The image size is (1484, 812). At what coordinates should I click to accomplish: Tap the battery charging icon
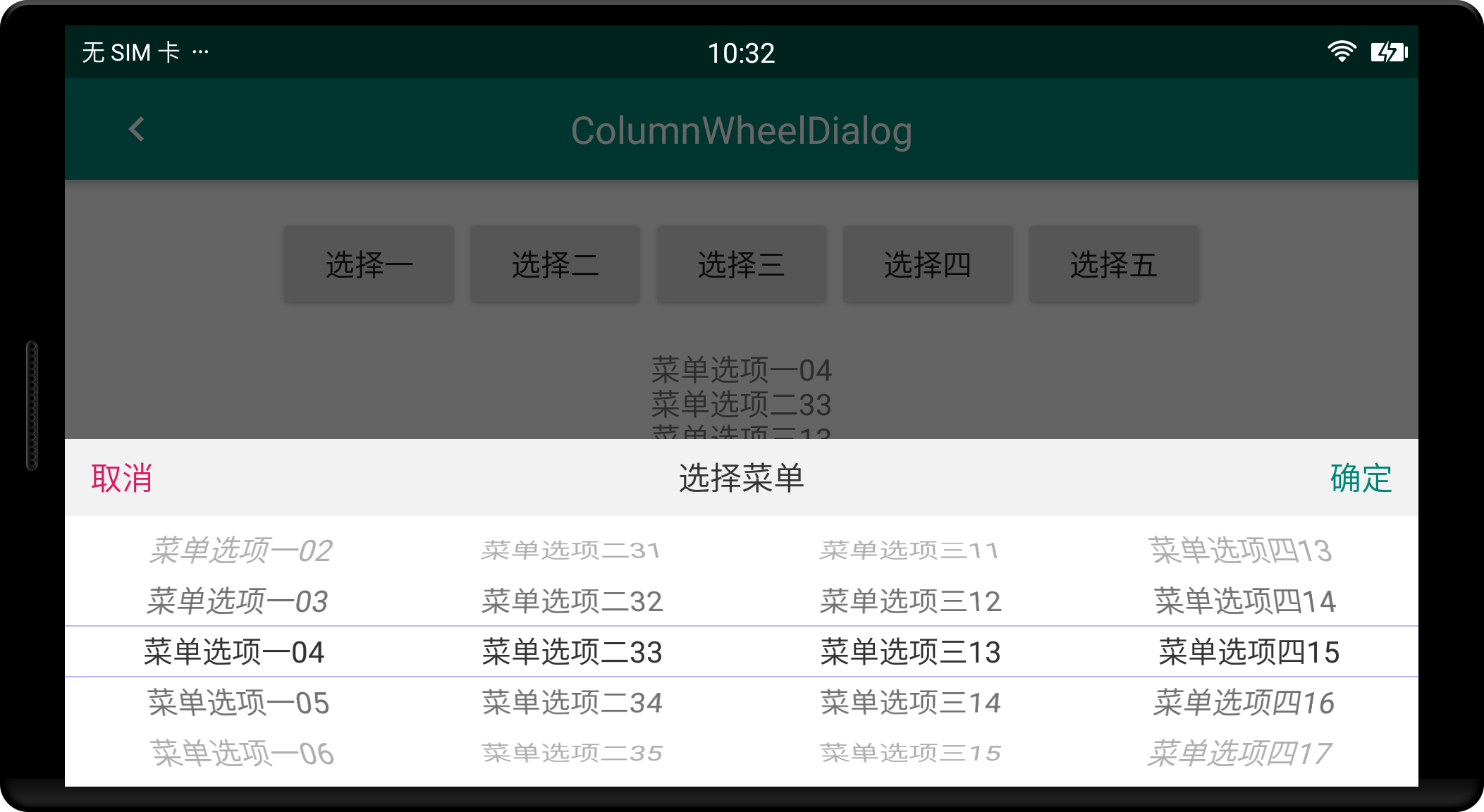1389,52
